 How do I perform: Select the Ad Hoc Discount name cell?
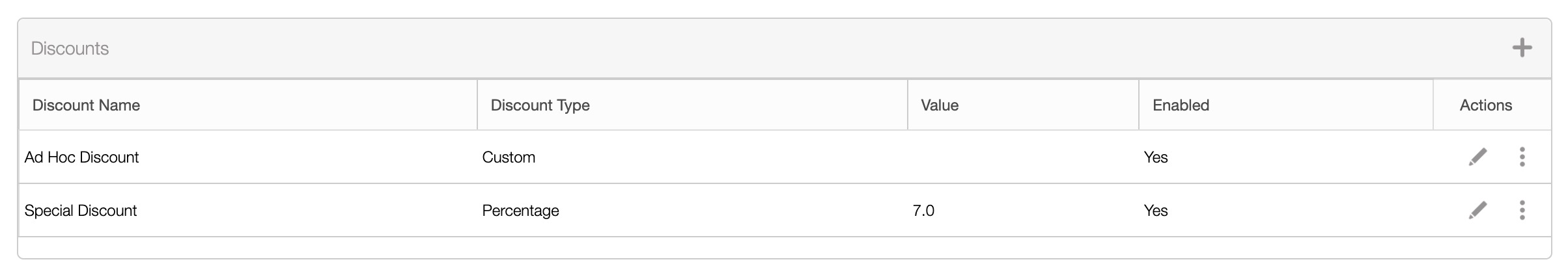click(81, 157)
